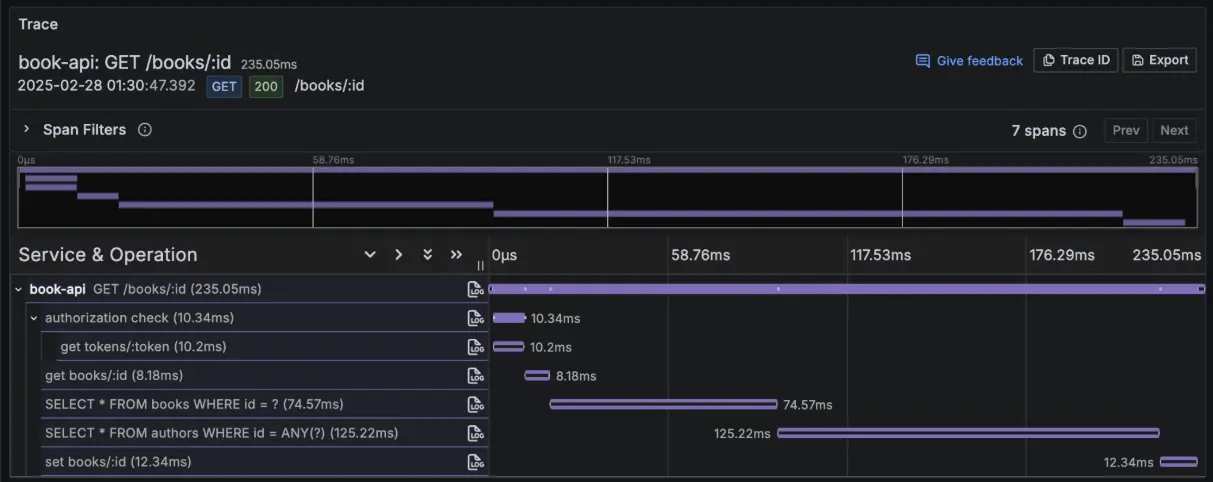
Task: Expand all spans with double-right chevron
Action: click(457, 255)
